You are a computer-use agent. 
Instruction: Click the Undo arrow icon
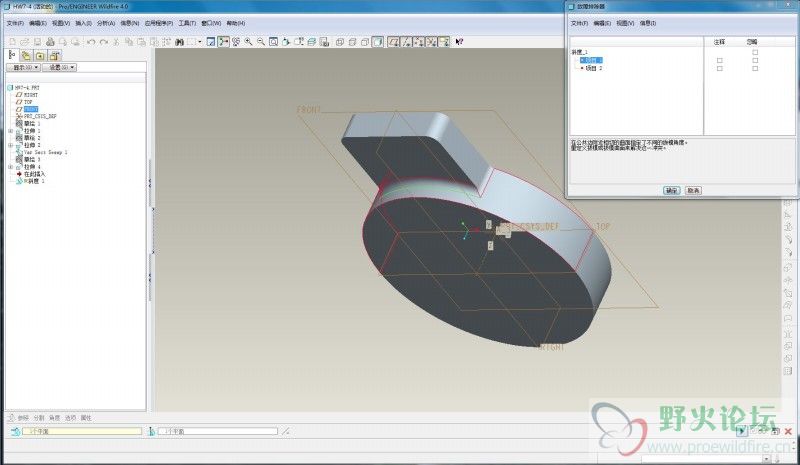point(91,42)
